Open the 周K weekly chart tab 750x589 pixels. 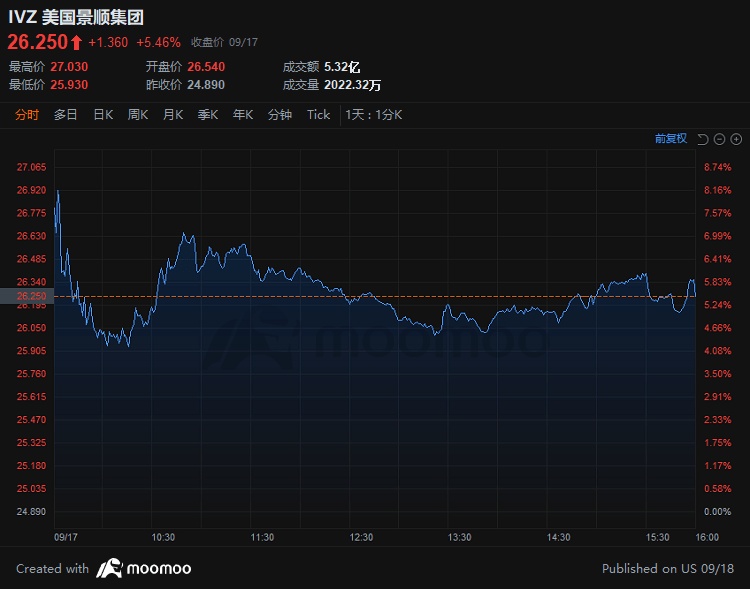(x=138, y=115)
